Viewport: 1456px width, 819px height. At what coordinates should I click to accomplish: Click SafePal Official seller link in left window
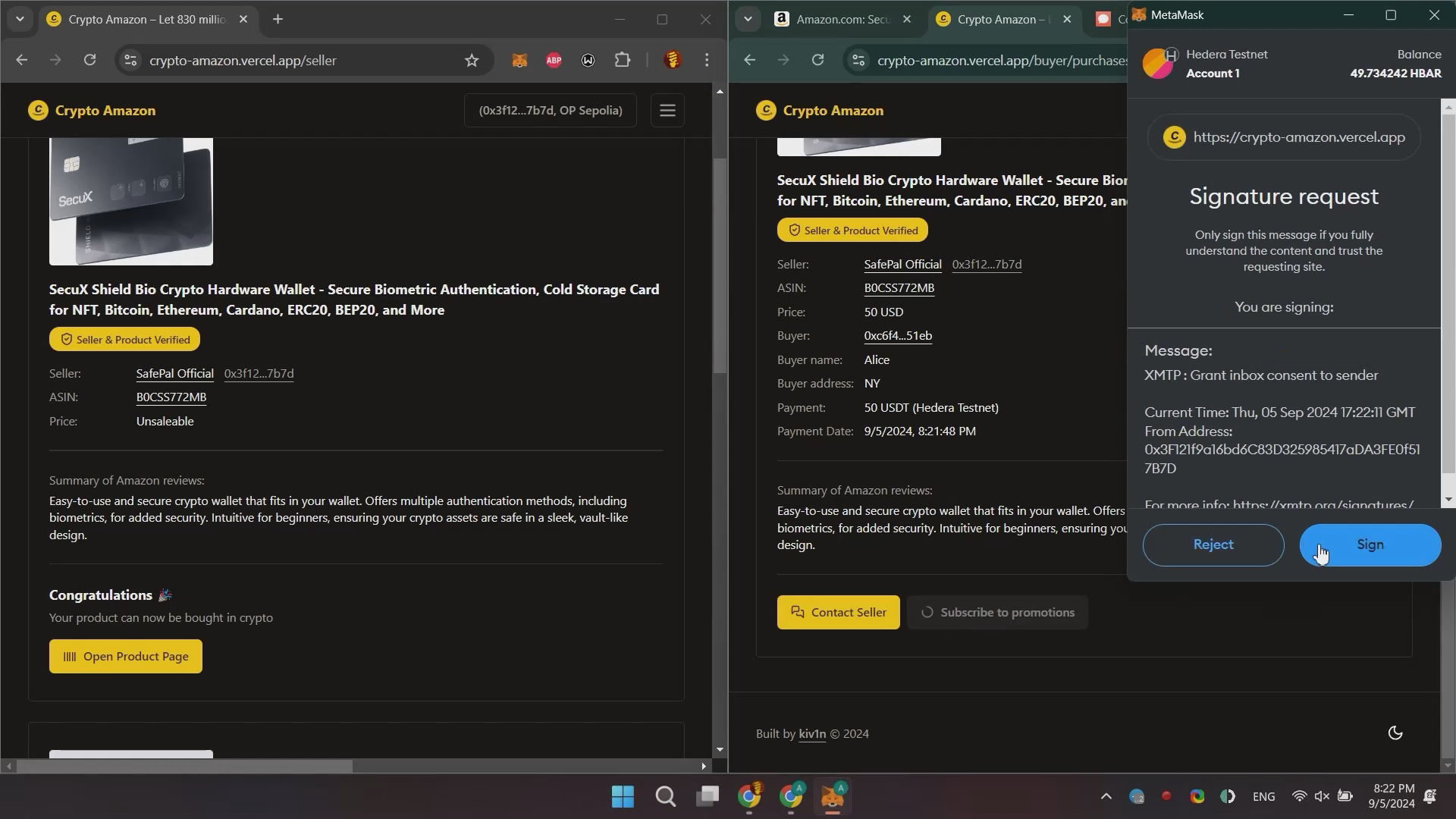pyautogui.click(x=174, y=373)
